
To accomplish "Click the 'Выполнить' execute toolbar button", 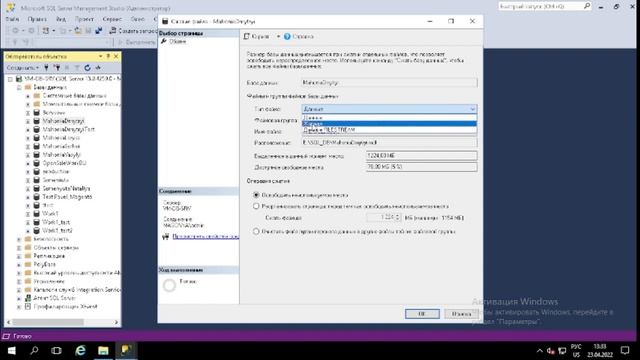I will (x=136, y=42).
